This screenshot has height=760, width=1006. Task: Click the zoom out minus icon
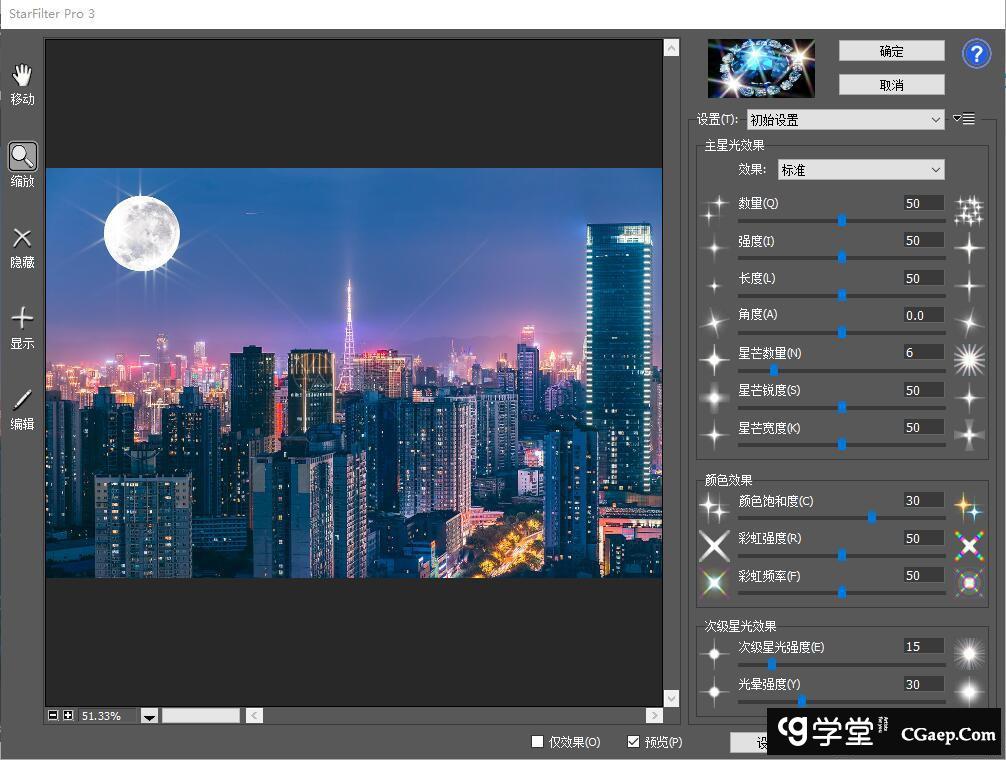pos(53,716)
